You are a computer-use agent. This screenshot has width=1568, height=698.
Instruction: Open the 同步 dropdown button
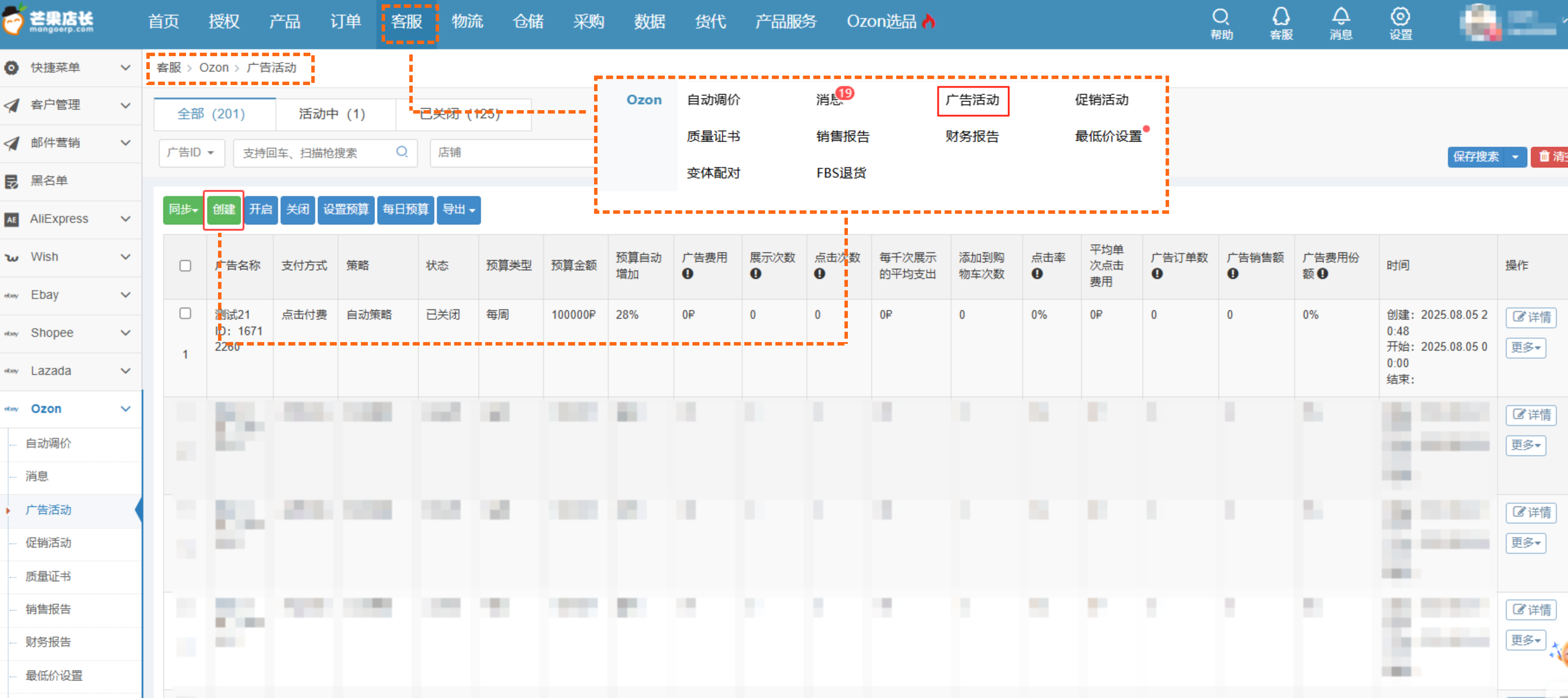[183, 210]
